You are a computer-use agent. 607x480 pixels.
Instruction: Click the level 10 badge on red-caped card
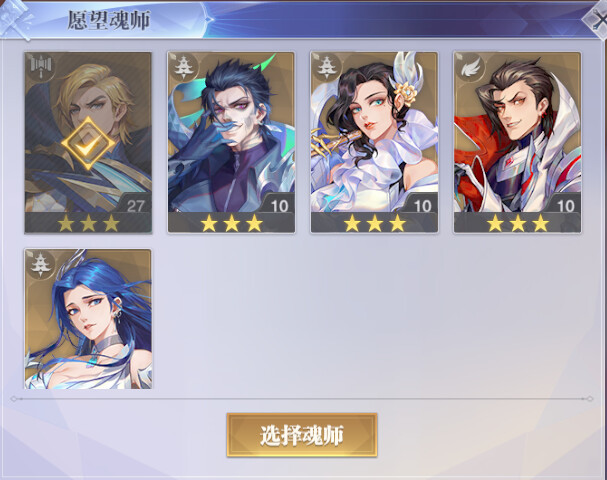pos(564,205)
